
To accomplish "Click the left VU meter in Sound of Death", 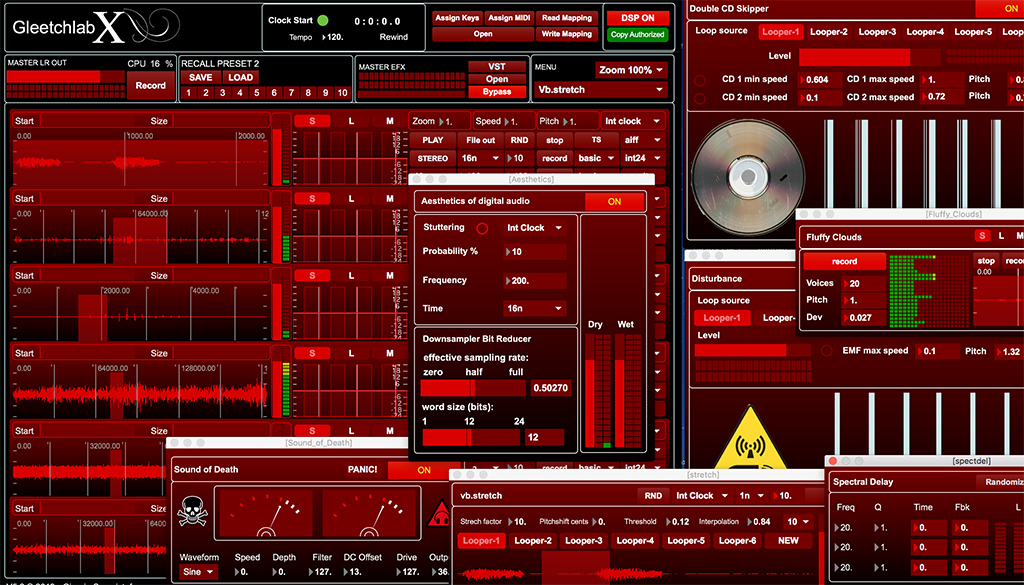I will (x=265, y=513).
